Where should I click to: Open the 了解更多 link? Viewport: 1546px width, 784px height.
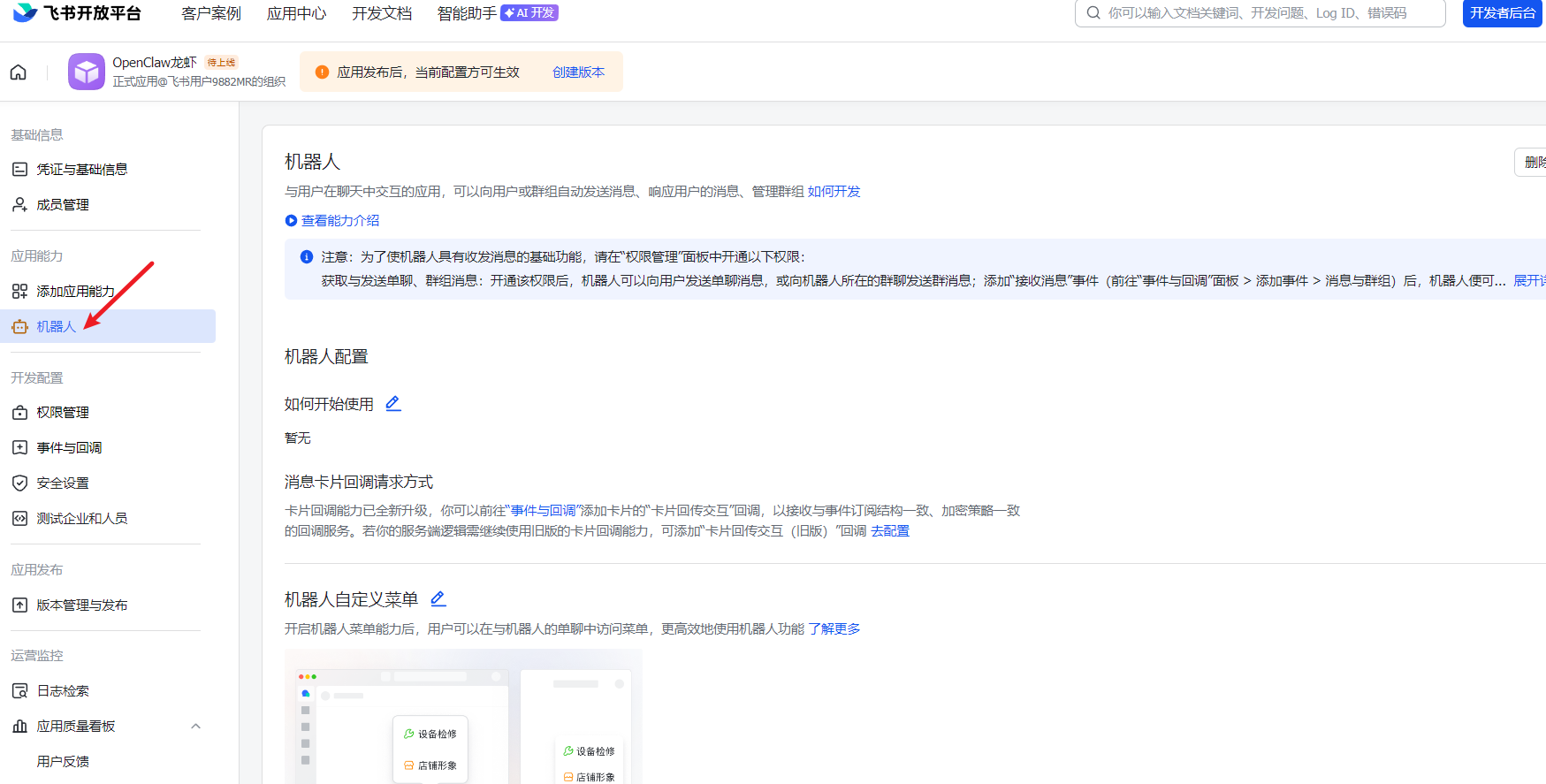[834, 629]
